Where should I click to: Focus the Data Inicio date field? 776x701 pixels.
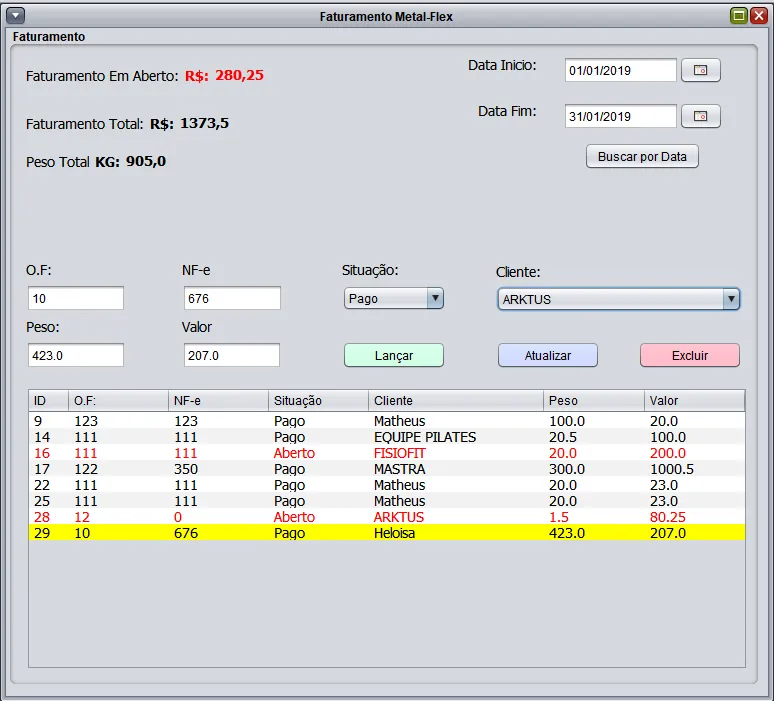[x=621, y=70]
